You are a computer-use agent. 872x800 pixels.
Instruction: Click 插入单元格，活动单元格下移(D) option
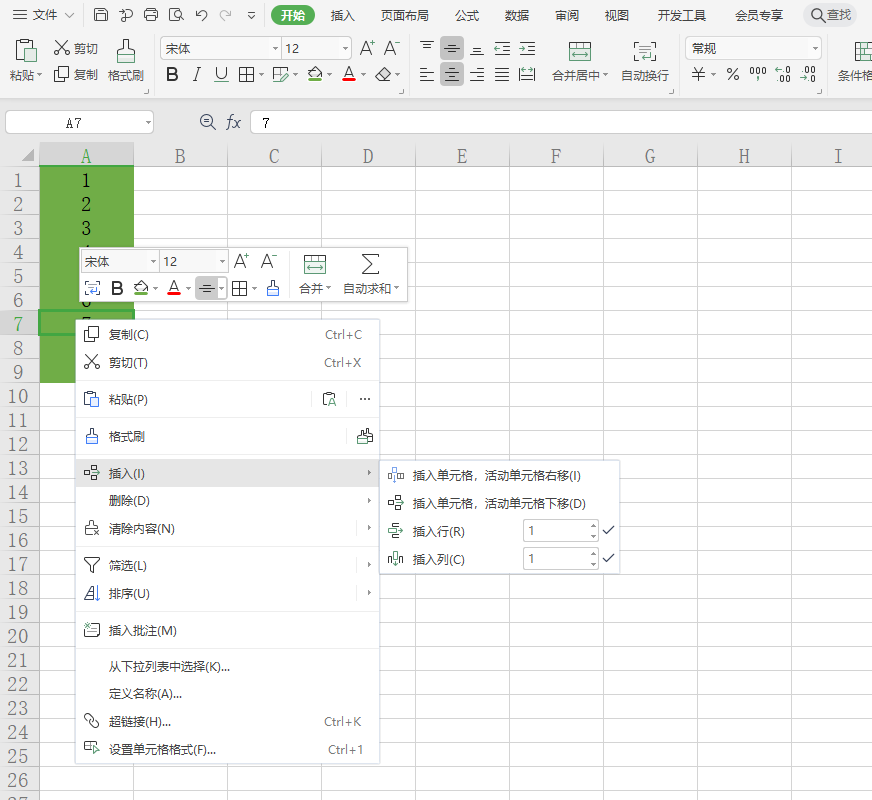pos(499,503)
